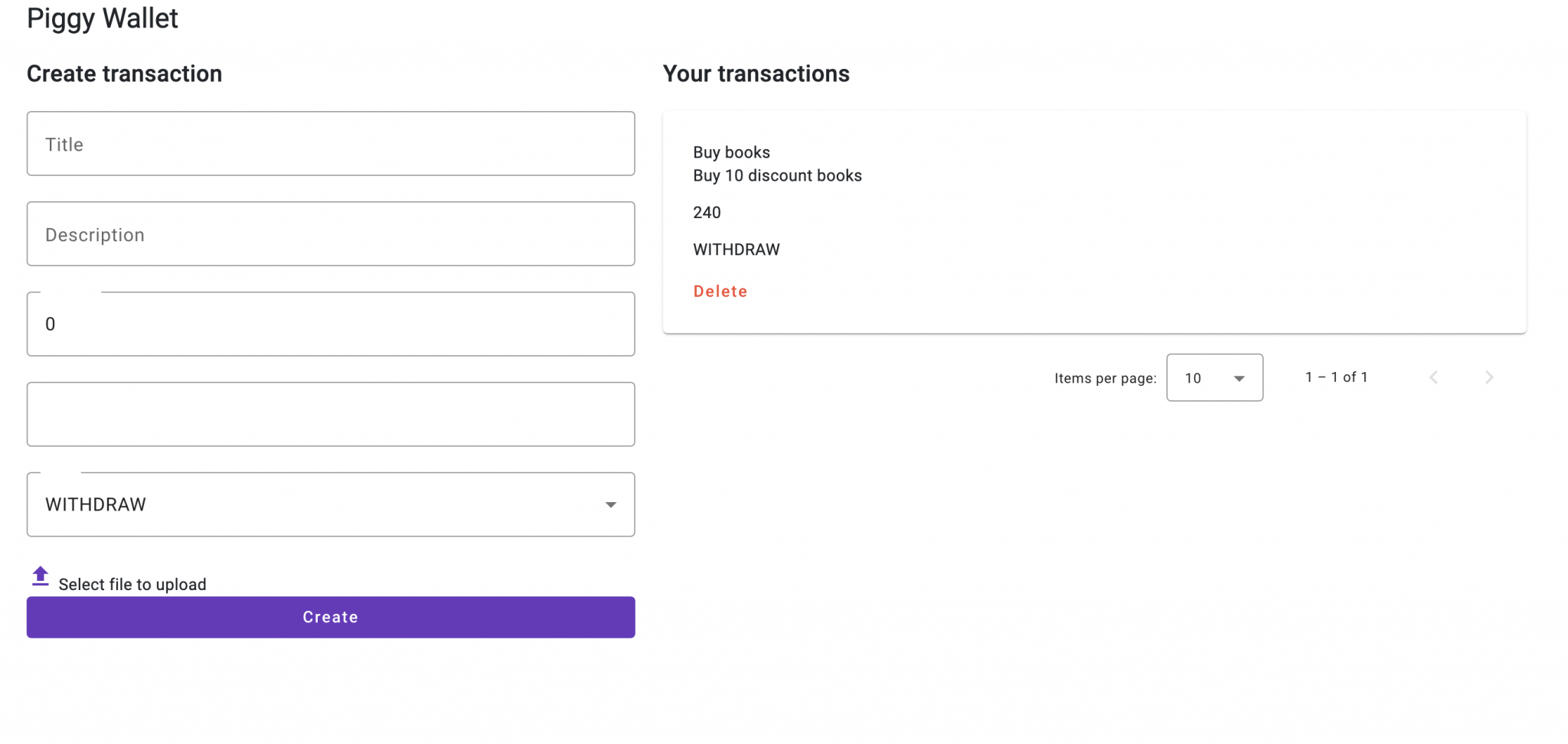Select the amount field showing 0
Screen dimensions: 1568x744
[x=330, y=325]
